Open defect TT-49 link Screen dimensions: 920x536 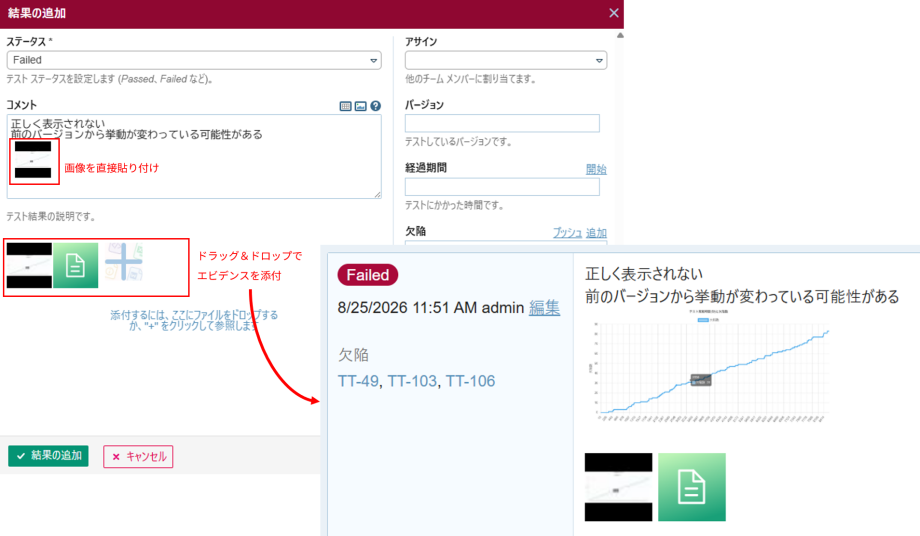[x=358, y=381]
